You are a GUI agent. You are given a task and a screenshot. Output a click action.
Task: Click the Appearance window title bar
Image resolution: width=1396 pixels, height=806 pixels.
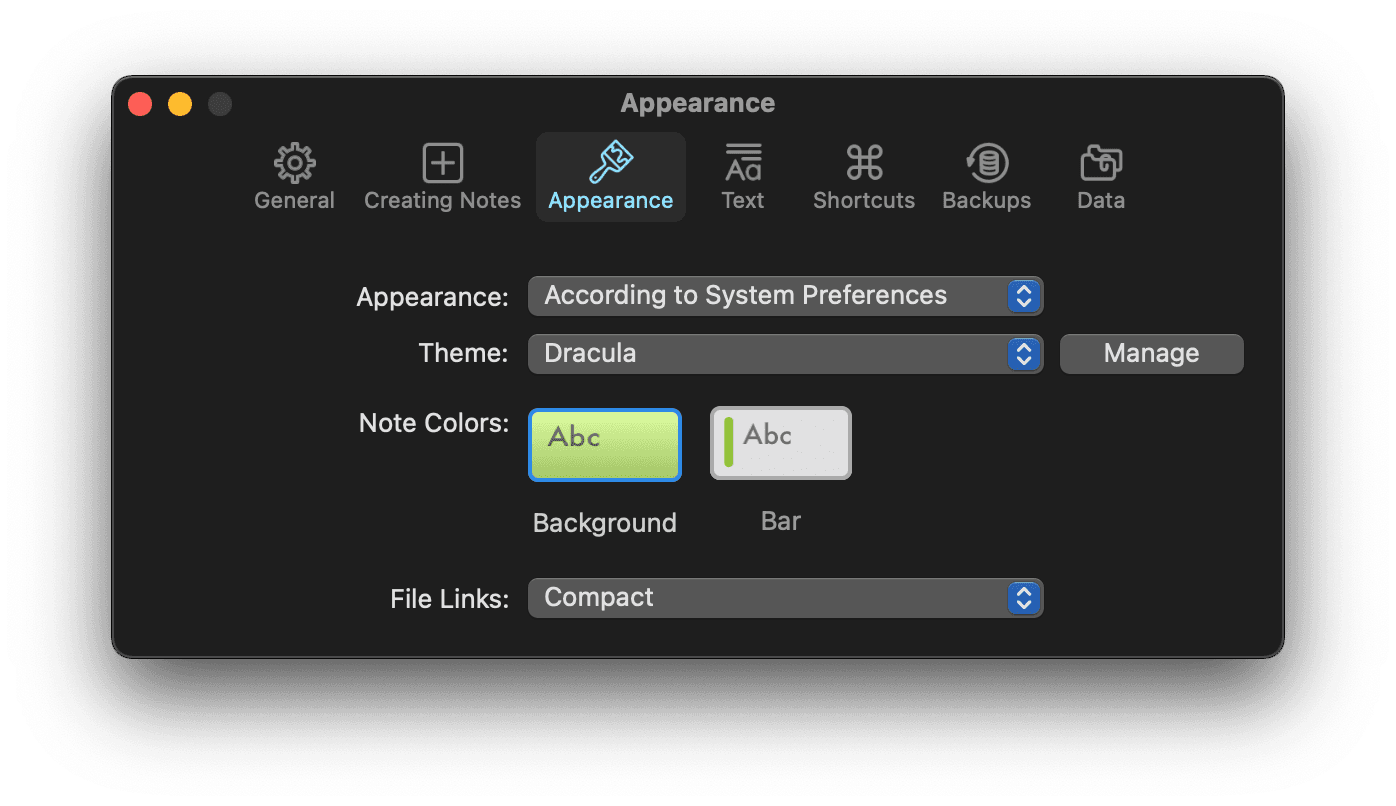[697, 102]
